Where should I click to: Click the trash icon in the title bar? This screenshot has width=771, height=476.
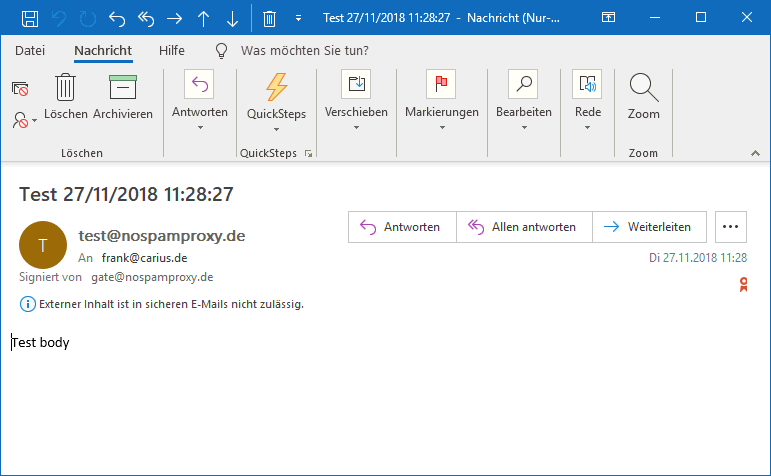(x=269, y=19)
